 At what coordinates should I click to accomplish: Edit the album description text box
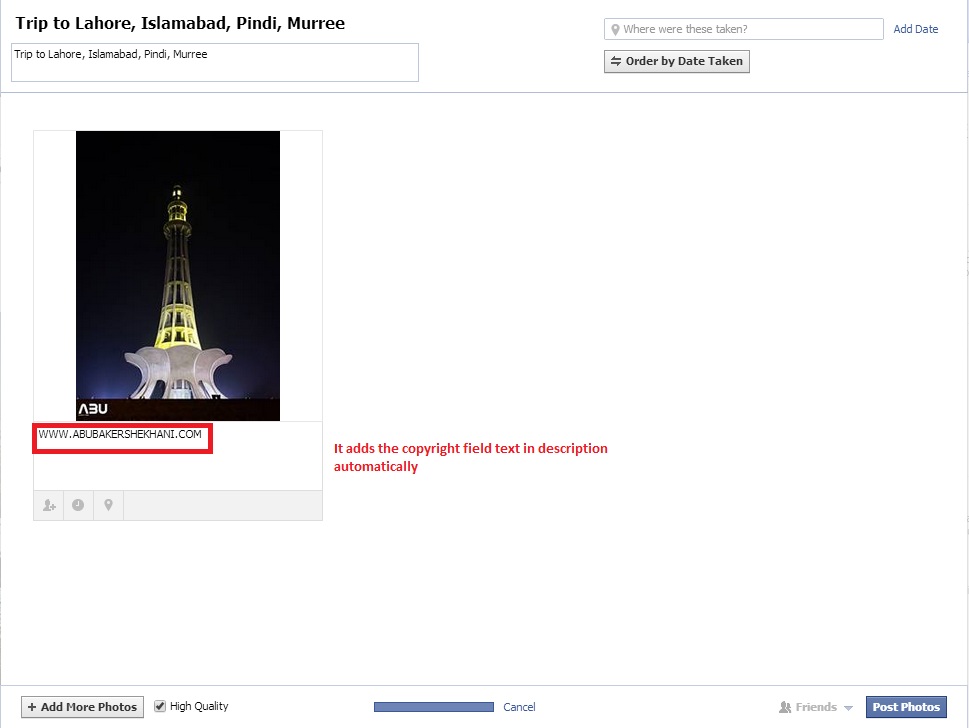pyautogui.click(x=214, y=62)
